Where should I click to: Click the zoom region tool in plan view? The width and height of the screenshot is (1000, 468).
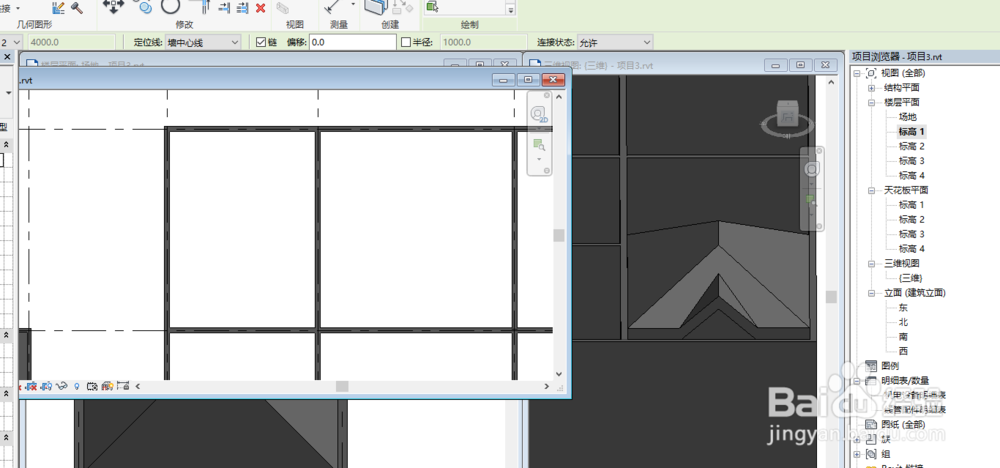(x=539, y=145)
